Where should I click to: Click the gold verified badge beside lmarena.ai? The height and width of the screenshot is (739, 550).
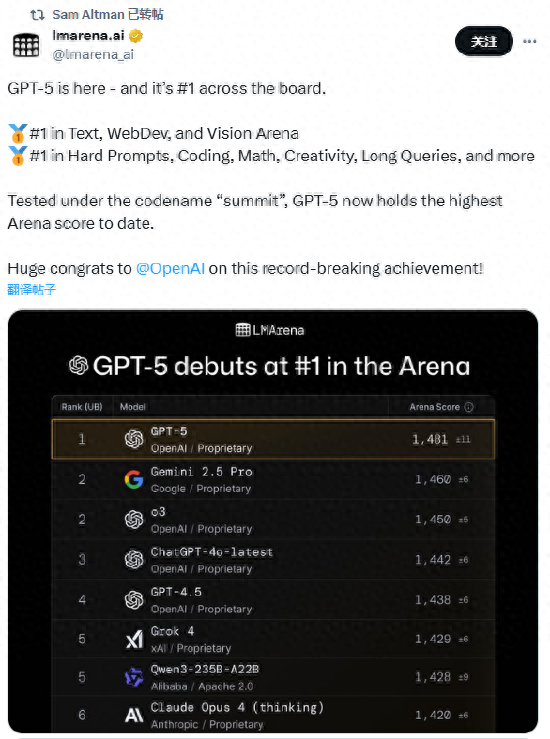(x=136, y=36)
